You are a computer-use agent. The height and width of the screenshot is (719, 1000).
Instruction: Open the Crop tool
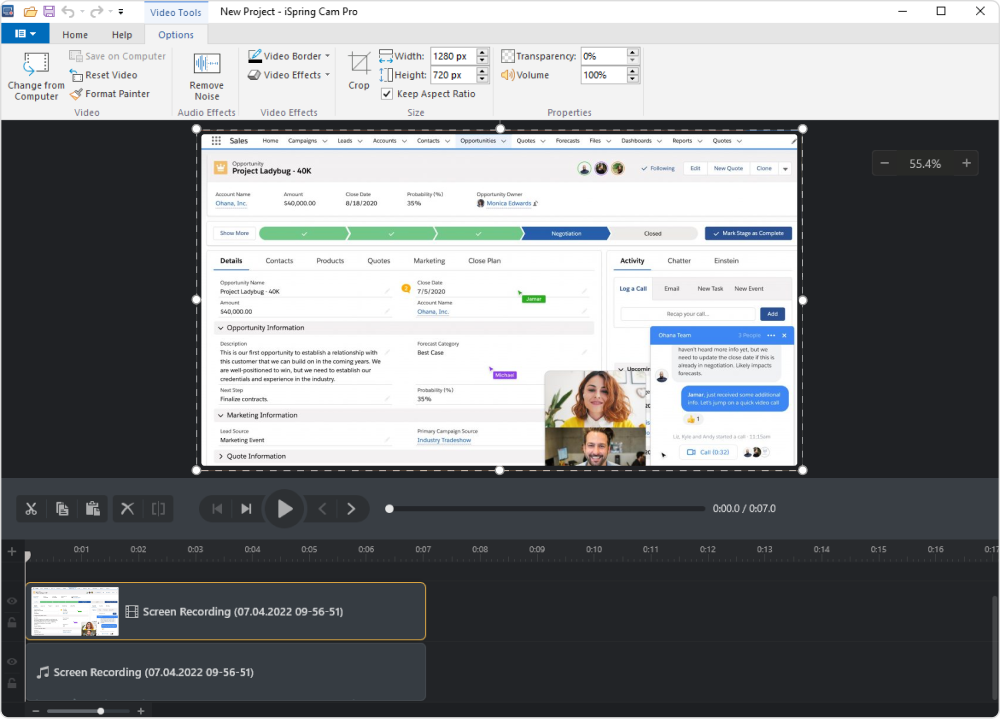[358, 71]
